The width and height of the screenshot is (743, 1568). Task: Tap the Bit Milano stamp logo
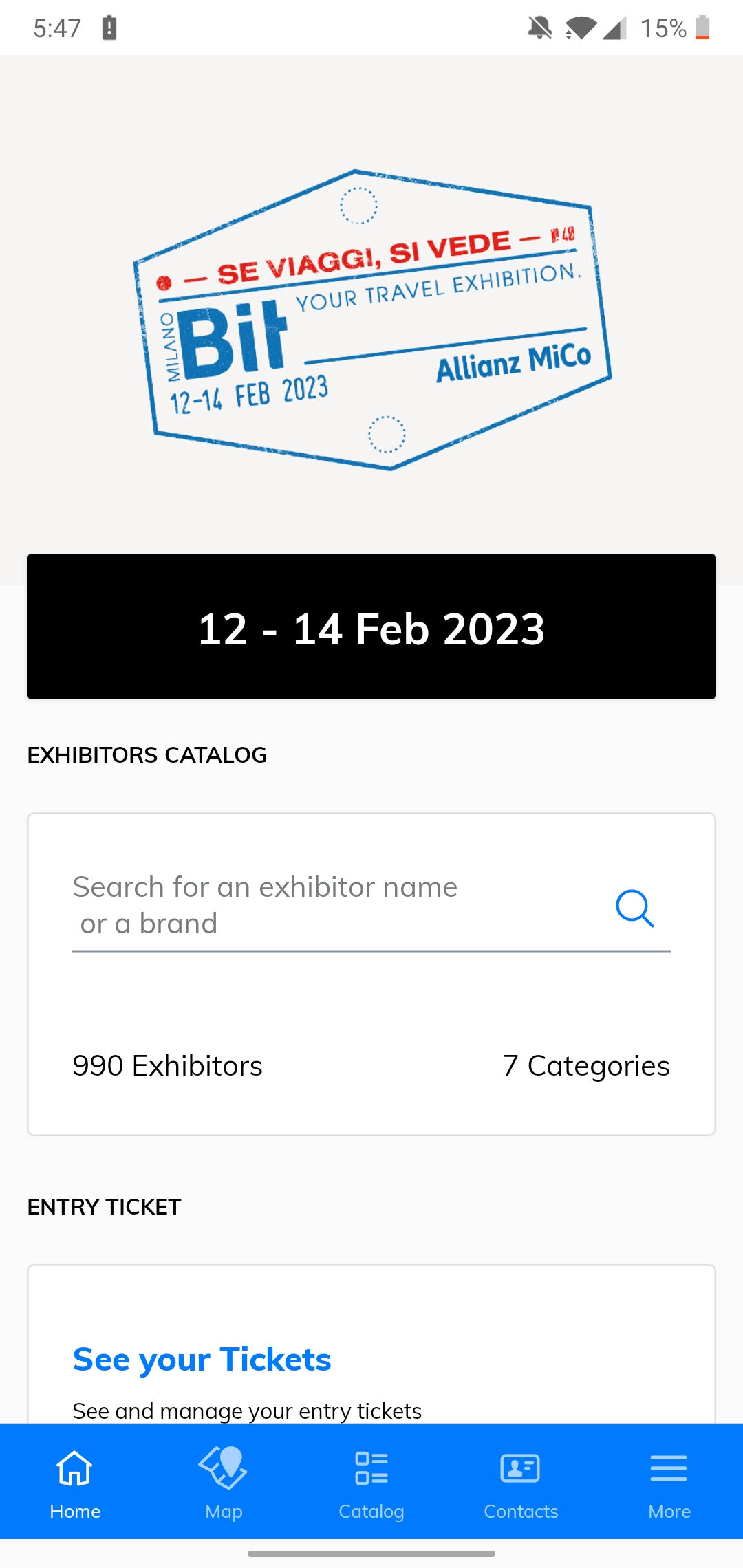pos(371,320)
